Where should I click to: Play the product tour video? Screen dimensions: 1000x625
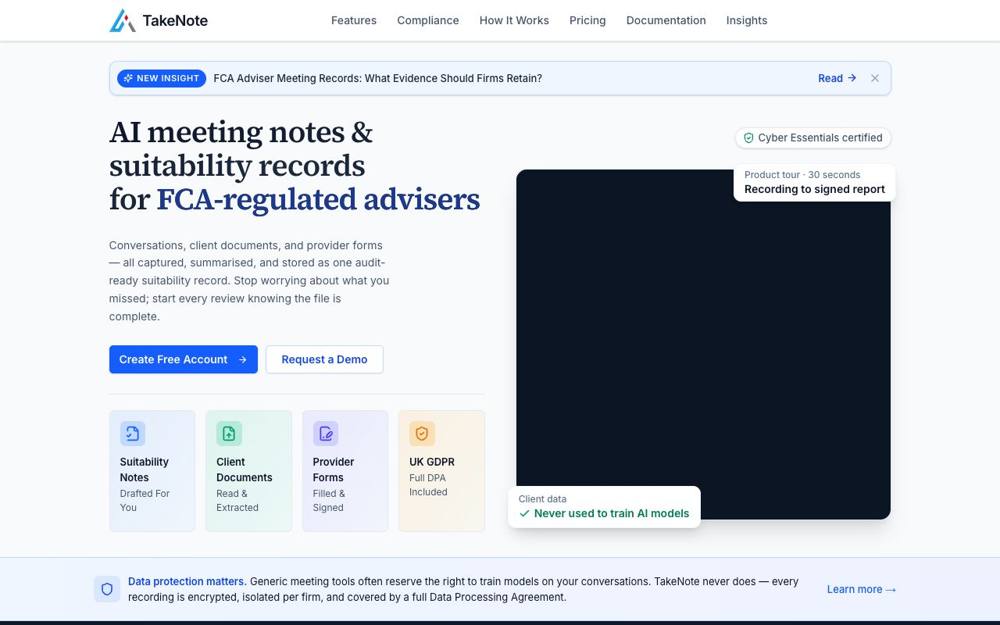[x=703, y=344]
